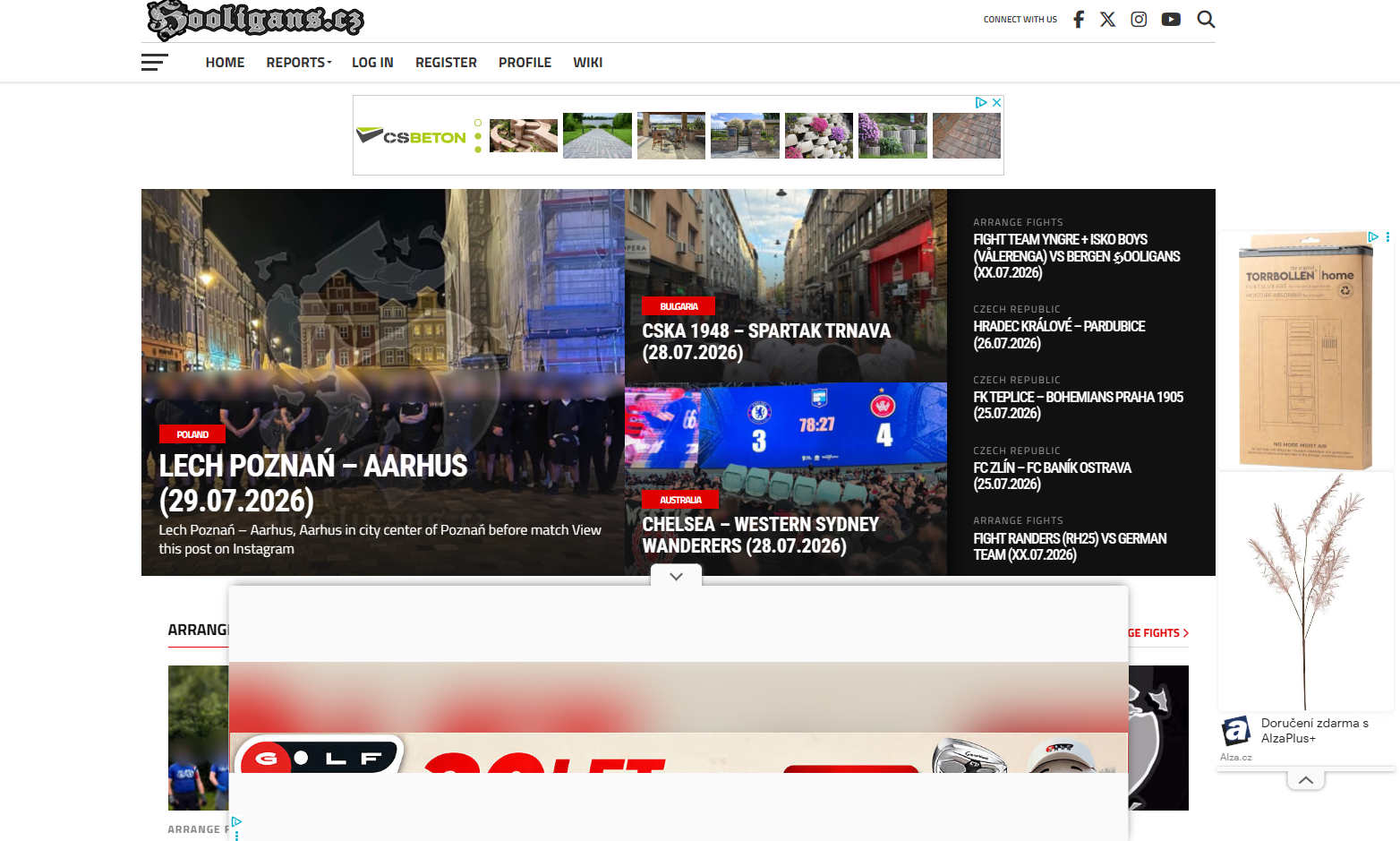The height and width of the screenshot is (841, 1400).
Task: Click 'Doručení zdarma s AlzaPlus+' text
Action: (1314, 731)
